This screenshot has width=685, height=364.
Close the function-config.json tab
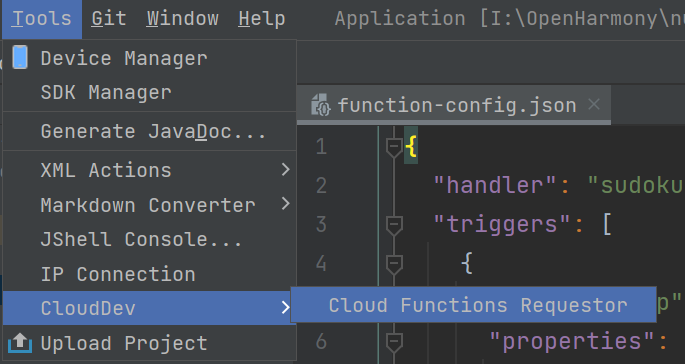pos(594,104)
